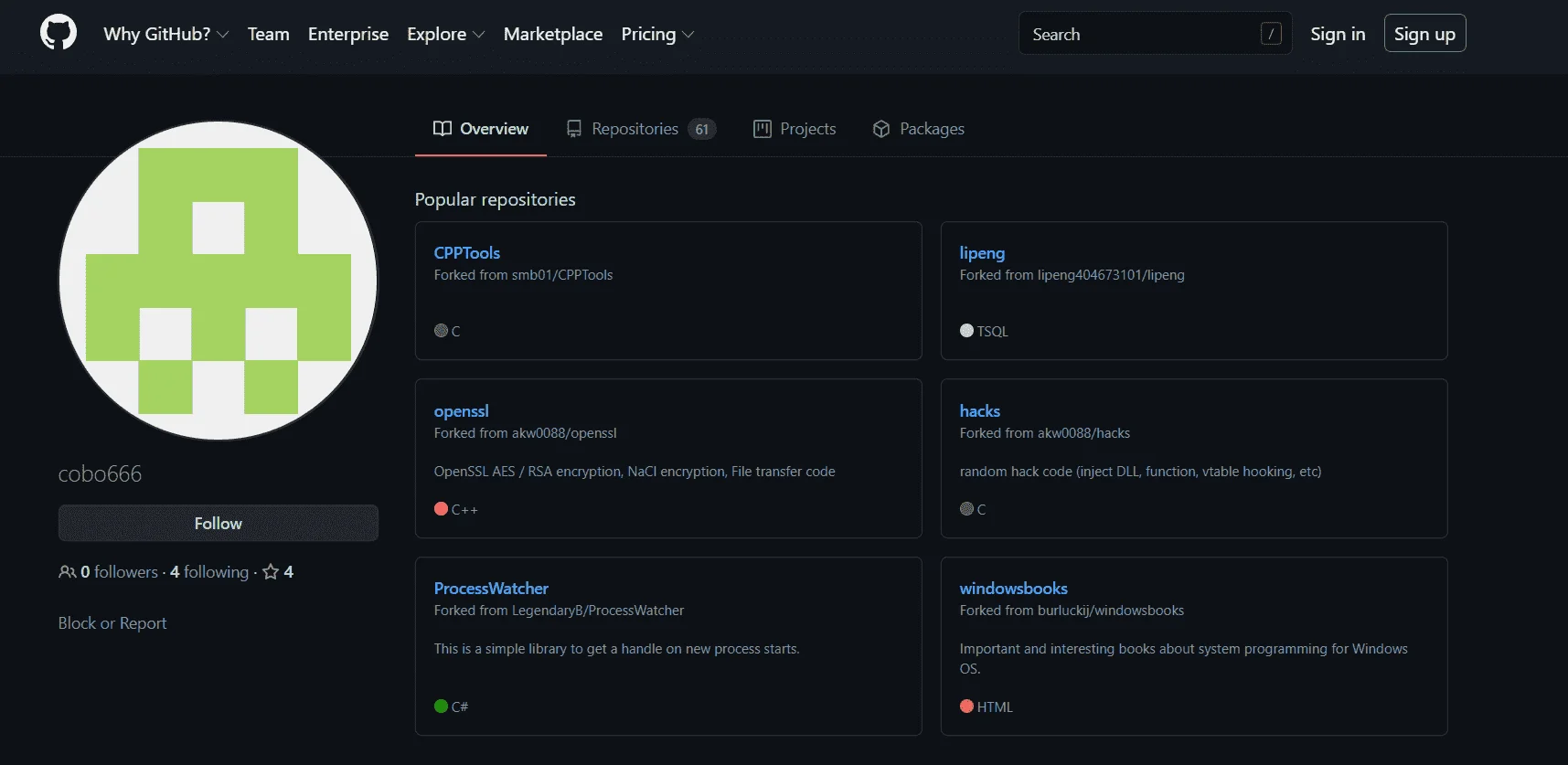Click the Projects board icon

point(763,129)
